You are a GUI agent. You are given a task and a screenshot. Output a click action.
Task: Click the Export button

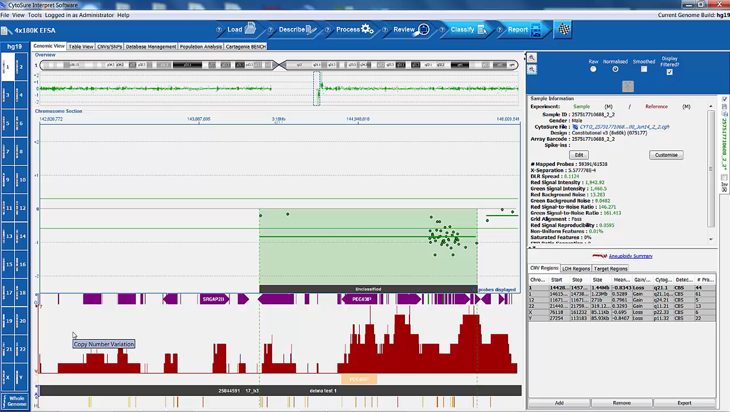tap(684, 403)
